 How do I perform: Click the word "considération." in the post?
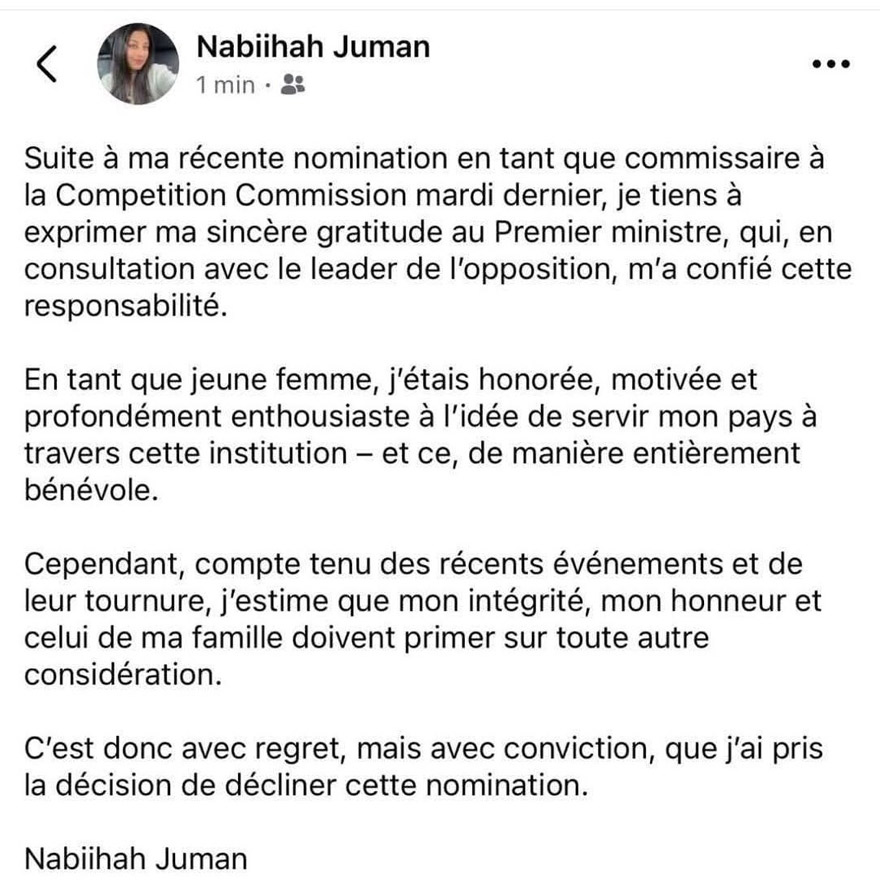119,676
